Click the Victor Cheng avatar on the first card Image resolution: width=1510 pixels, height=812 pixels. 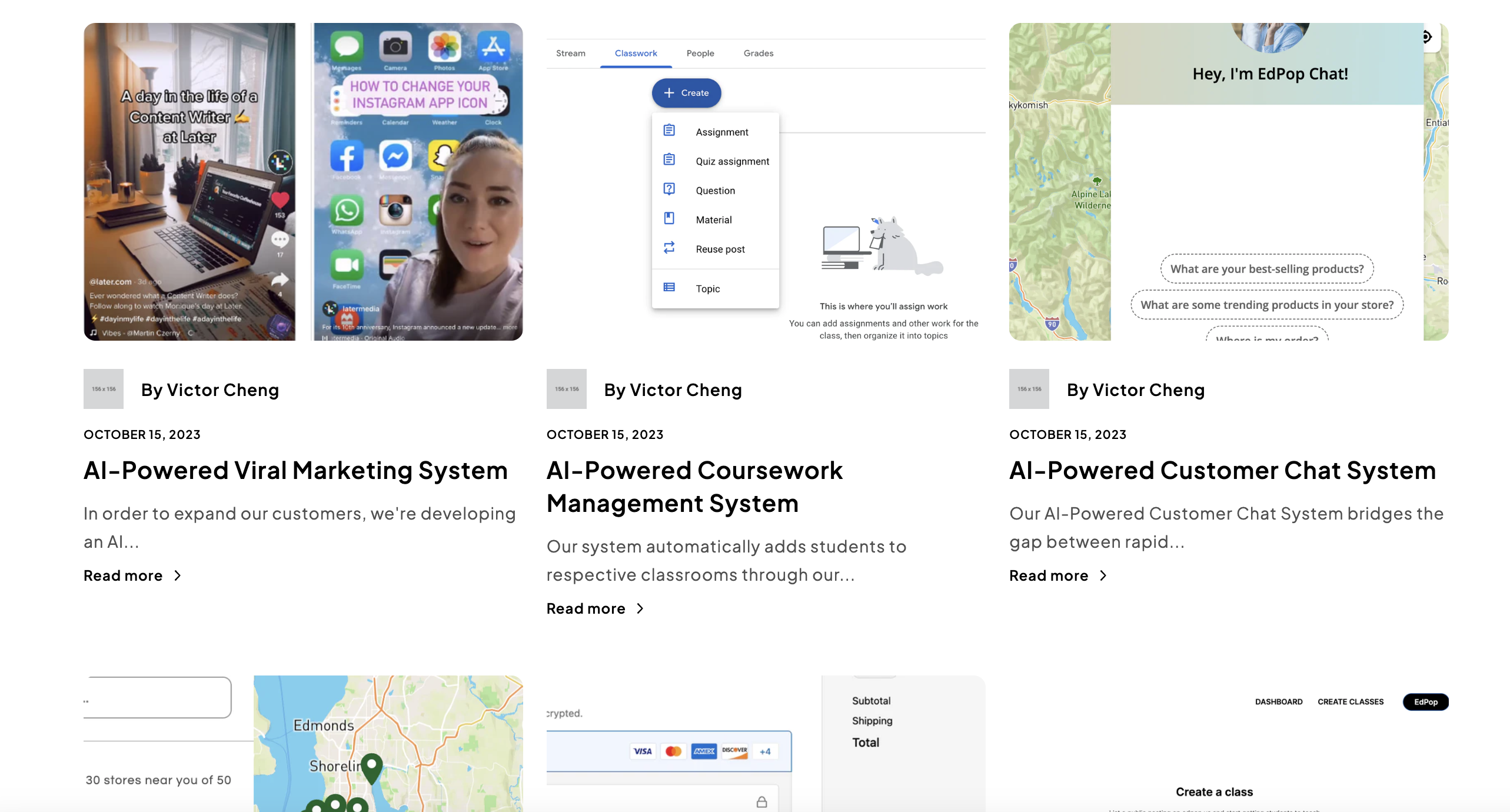[104, 389]
